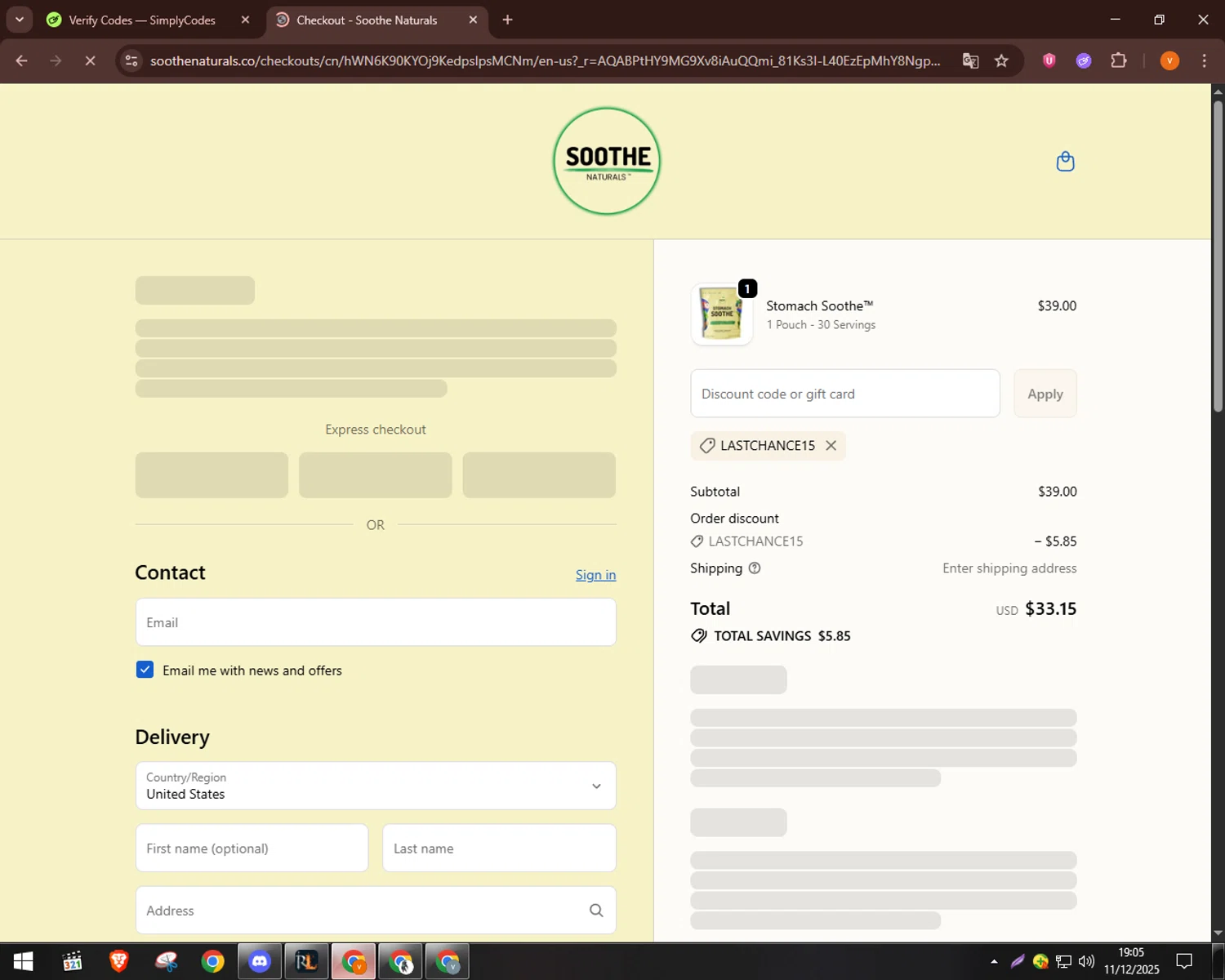This screenshot has width=1225, height=980.
Task: View site information icon in address bar
Action: (x=131, y=60)
